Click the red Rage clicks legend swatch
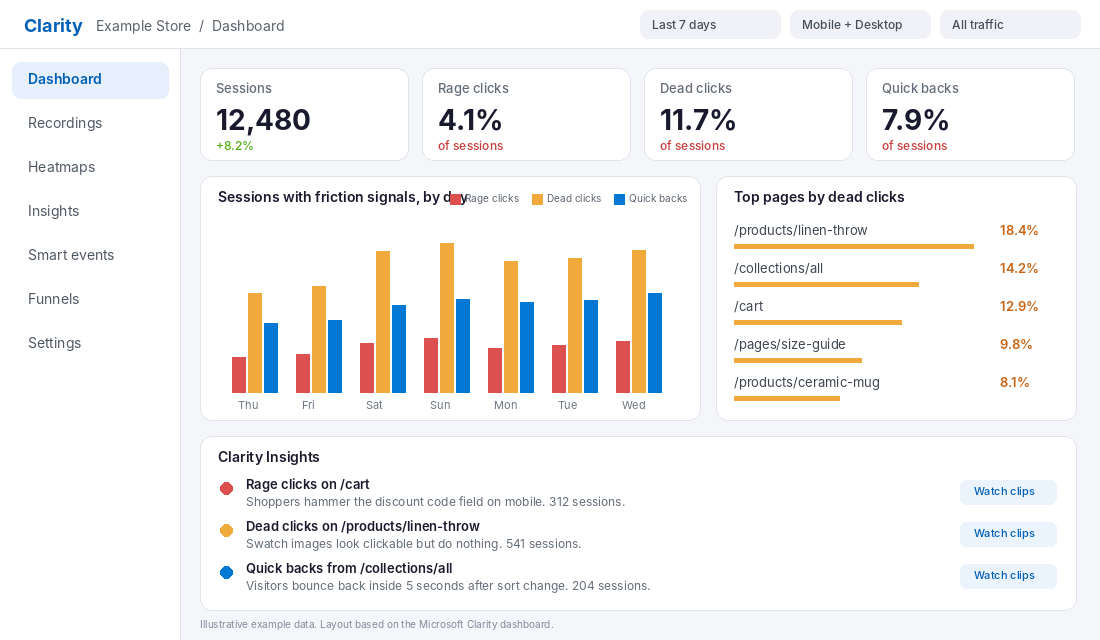This screenshot has width=1100, height=640. (x=456, y=199)
